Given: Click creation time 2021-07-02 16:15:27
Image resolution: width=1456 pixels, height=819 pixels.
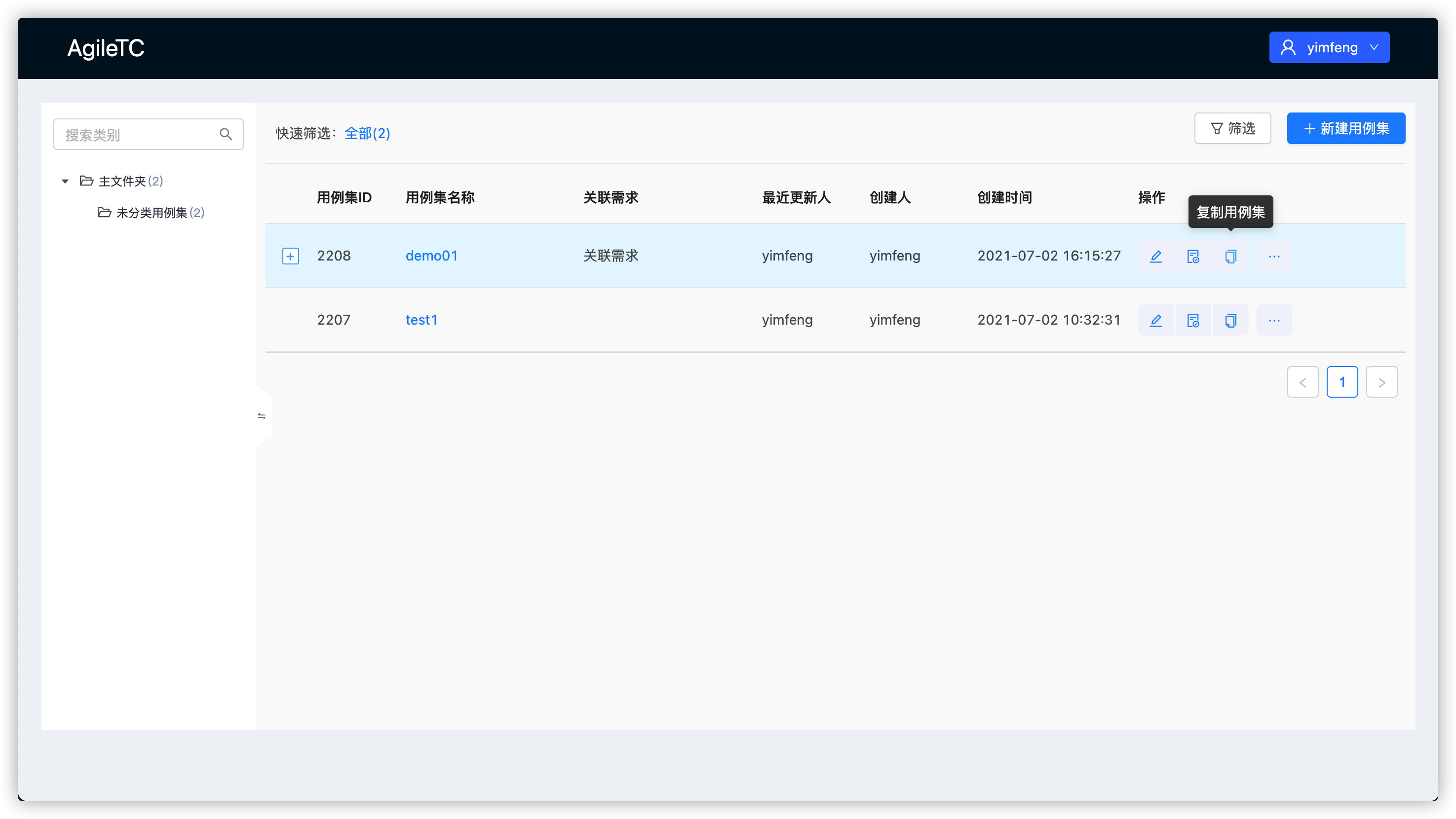Looking at the screenshot, I should coord(1048,256).
